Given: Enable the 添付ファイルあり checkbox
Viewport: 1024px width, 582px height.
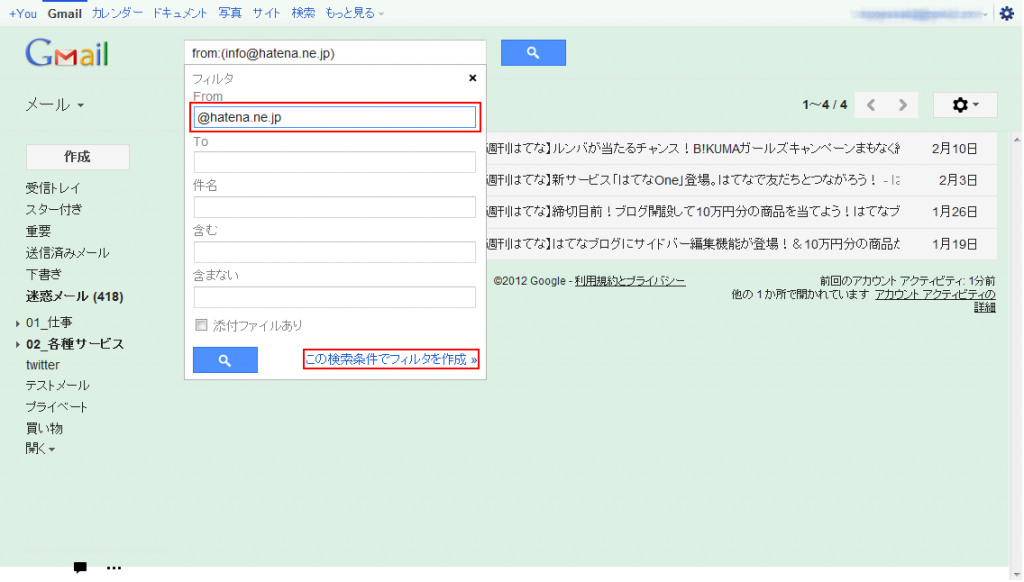Looking at the screenshot, I should pos(201,324).
